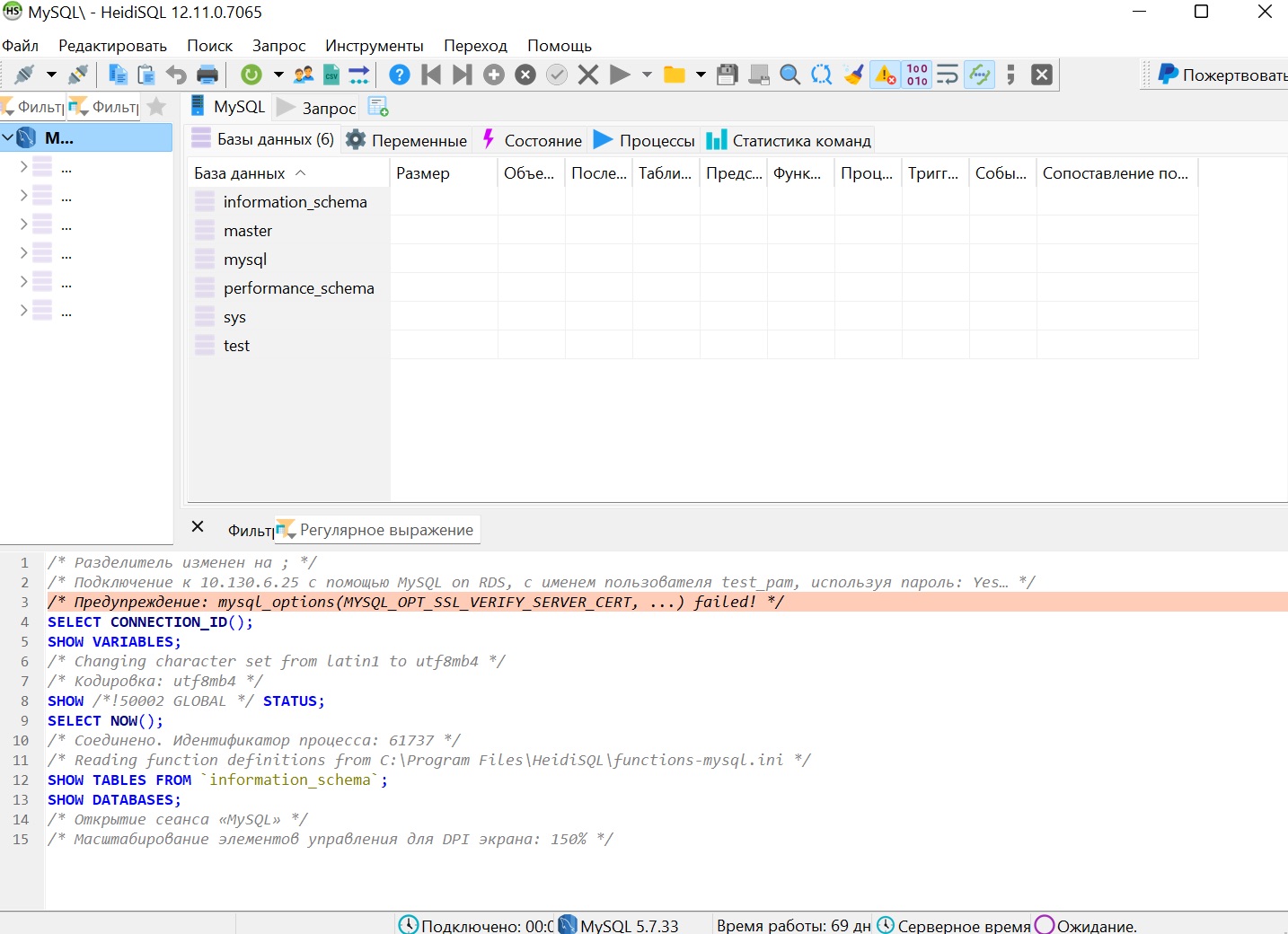
Task: Switch to the Процессы tab
Action: point(645,140)
